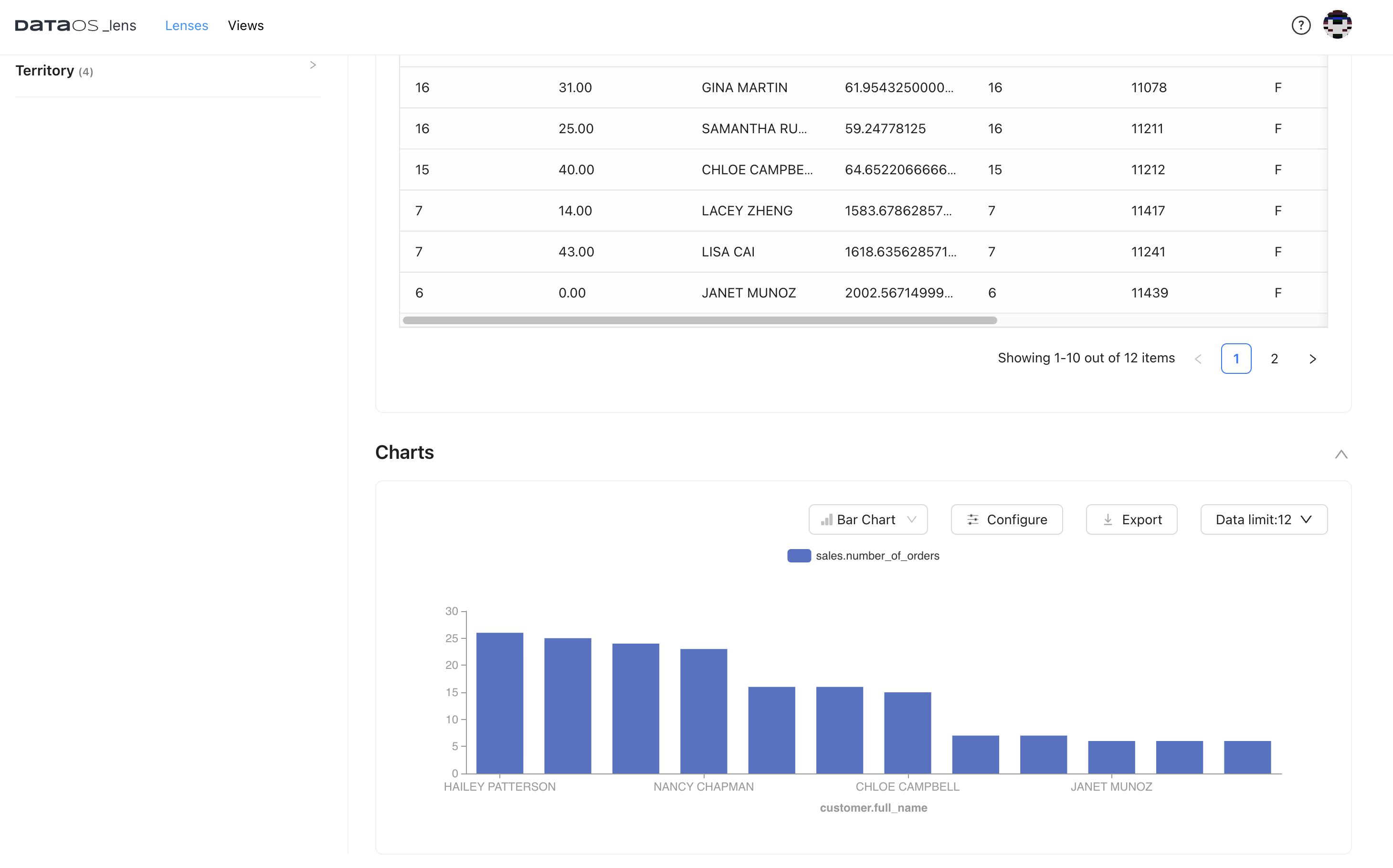
Task: Click the download icon in Export button
Action: click(1108, 519)
